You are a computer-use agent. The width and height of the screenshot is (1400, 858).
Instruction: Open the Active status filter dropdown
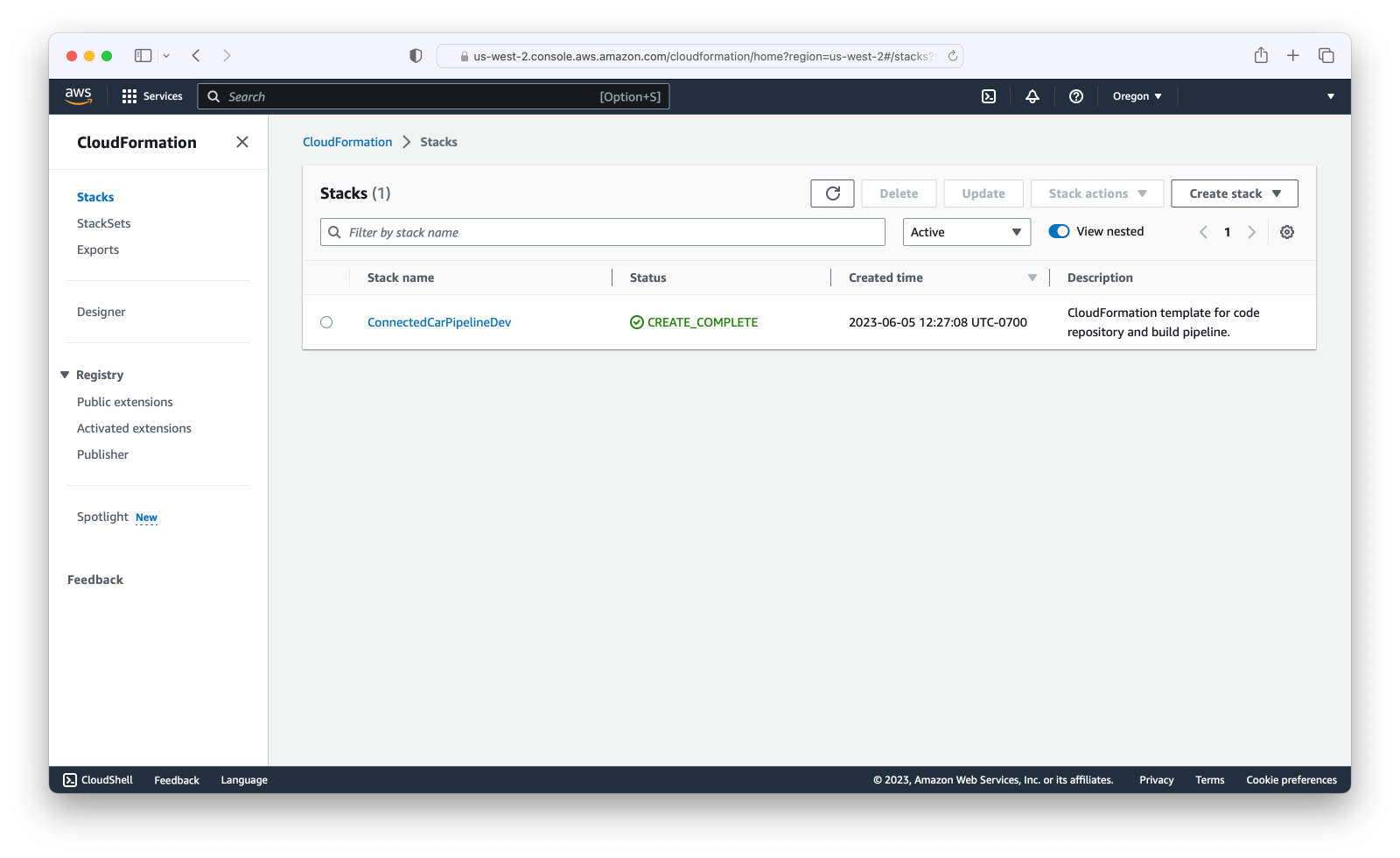coord(967,232)
